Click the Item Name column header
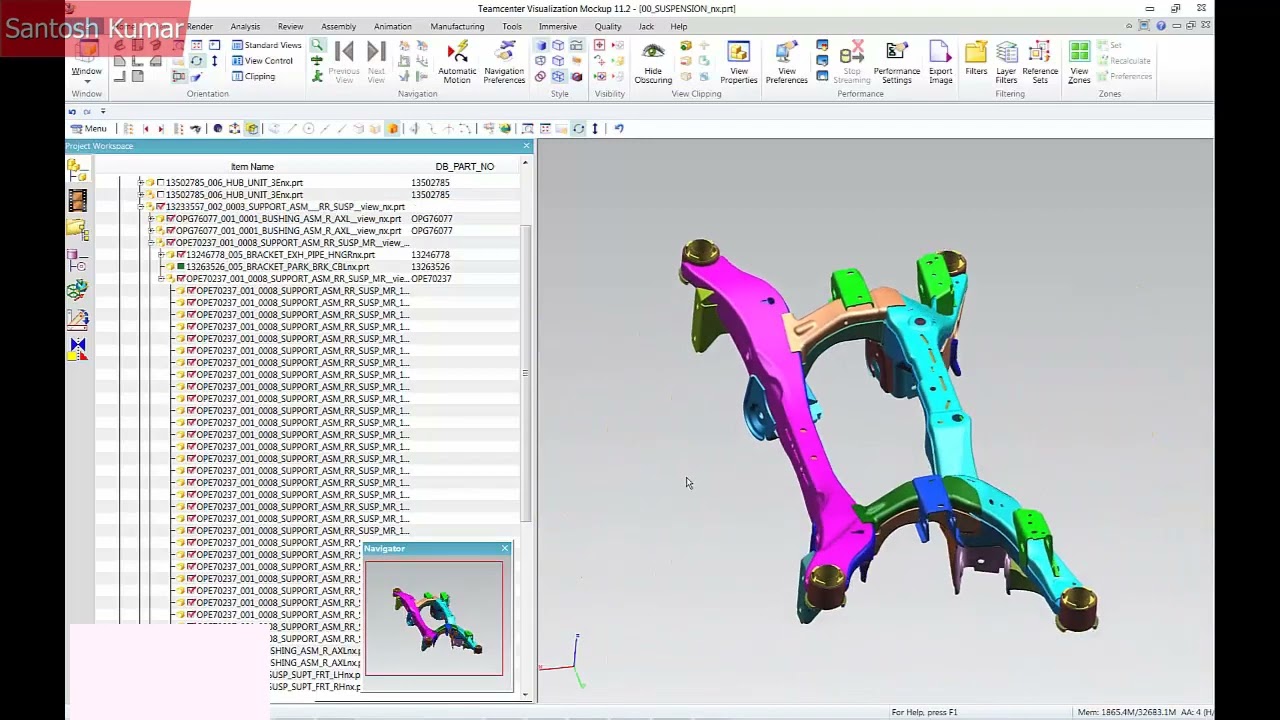Screen dimensions: 1280x720 252,167
